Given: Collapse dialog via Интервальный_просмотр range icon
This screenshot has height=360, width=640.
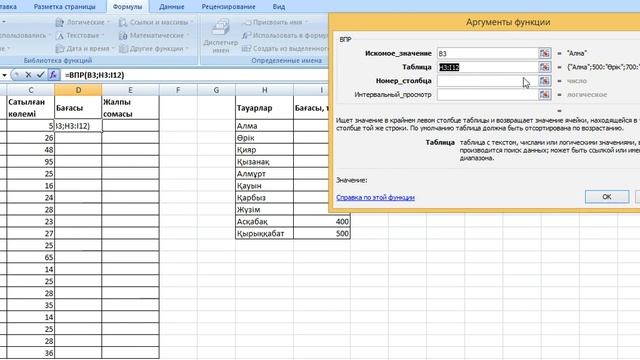Looking at the screenshot, I should point(544,95).
